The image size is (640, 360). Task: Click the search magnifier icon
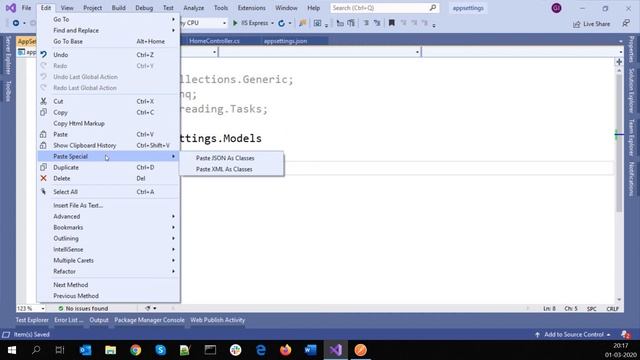(433, 8)
